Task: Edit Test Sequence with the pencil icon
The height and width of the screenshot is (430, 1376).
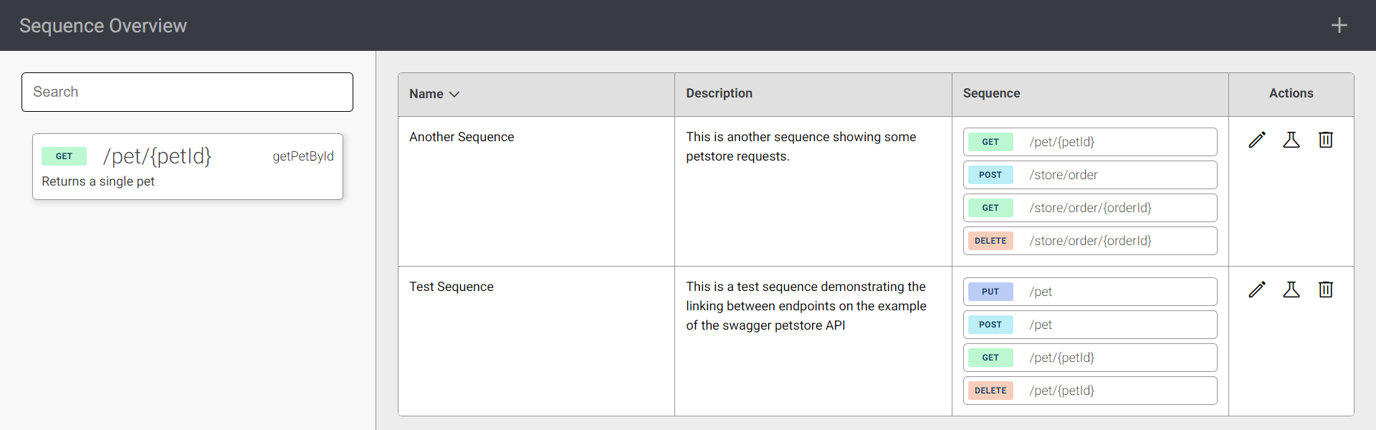Action: [x=1257, y=290]
